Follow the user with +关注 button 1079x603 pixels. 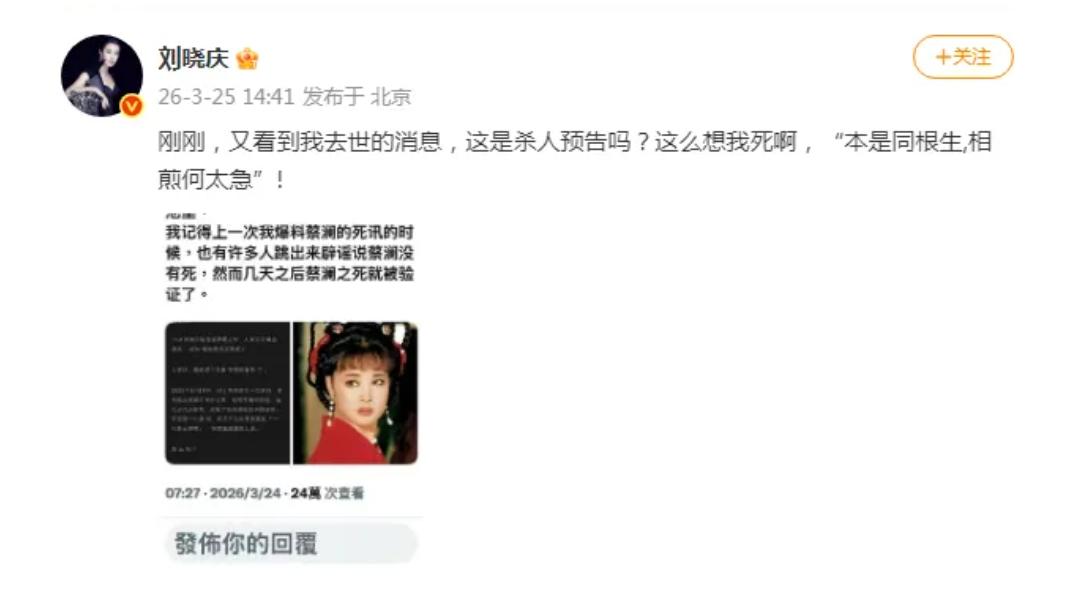[963, 56]
